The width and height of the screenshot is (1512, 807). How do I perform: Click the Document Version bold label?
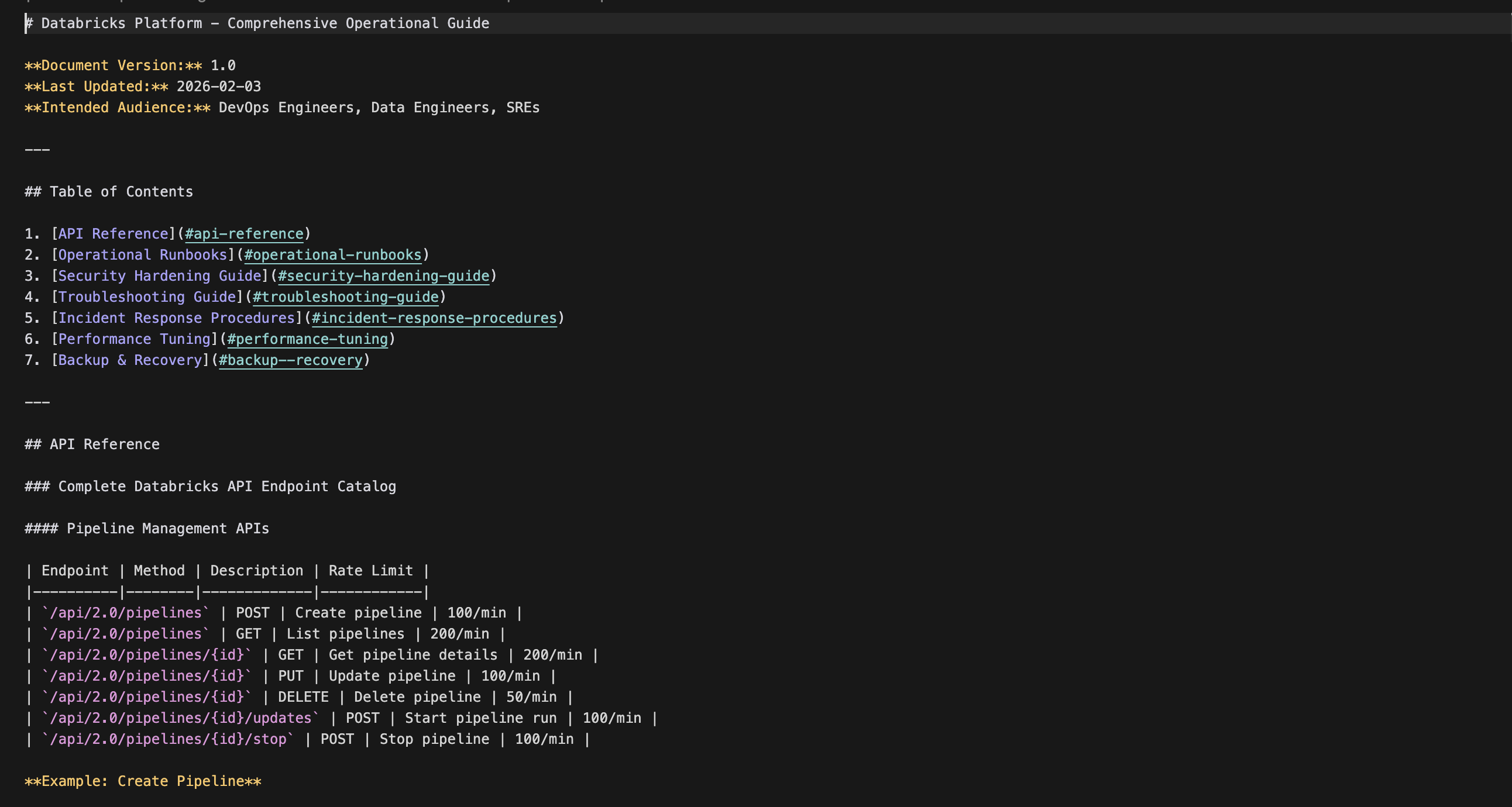113,65
